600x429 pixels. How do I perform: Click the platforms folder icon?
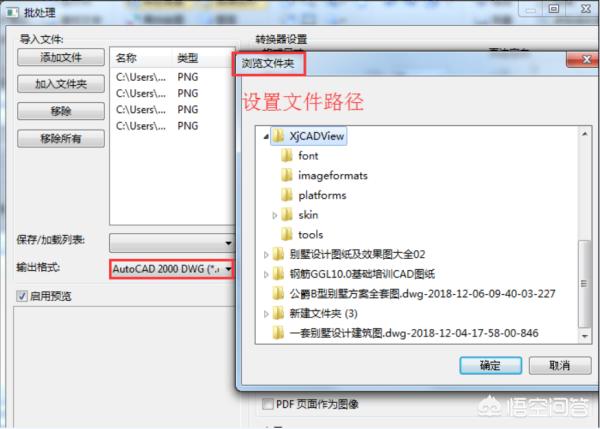point(287,195)
